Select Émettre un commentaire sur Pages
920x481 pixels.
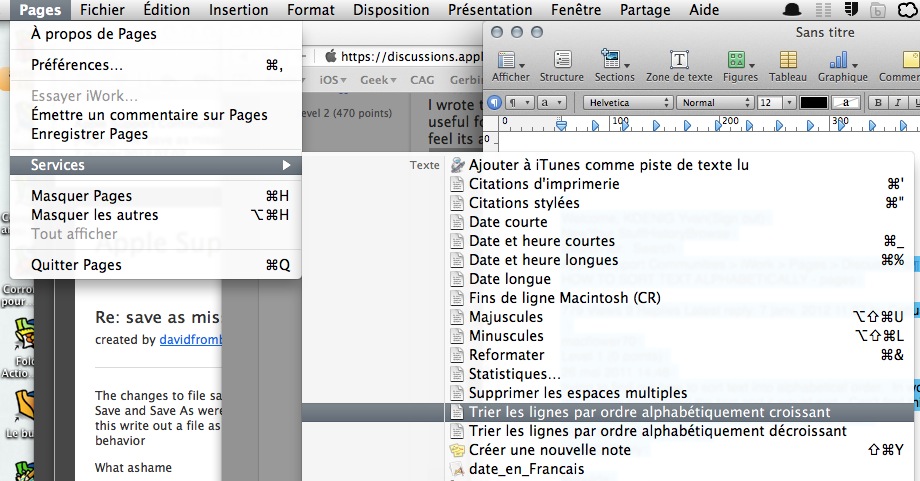click(x=156, y=115)
